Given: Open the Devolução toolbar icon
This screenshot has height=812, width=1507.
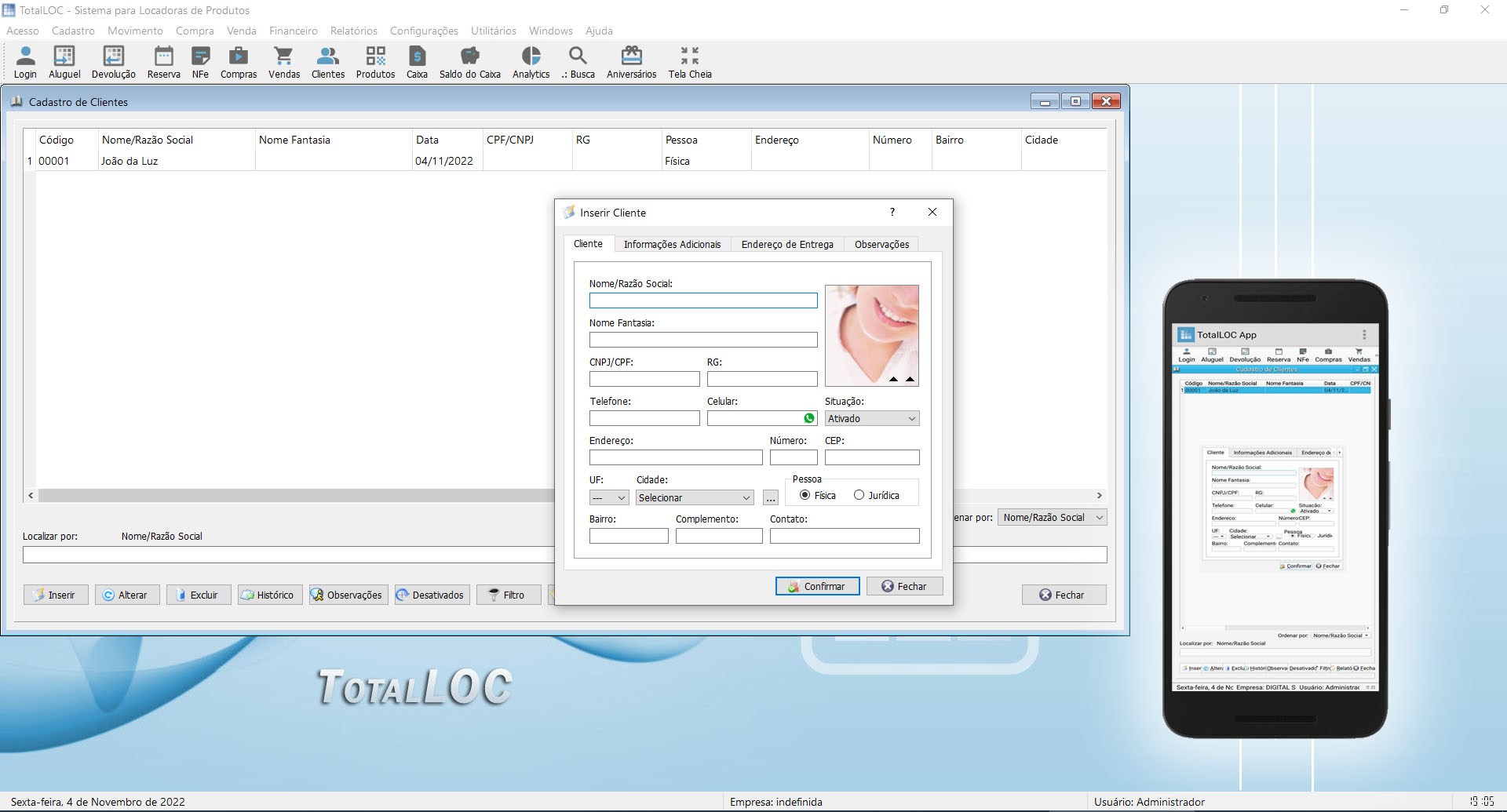Looking at the screenshot, I should coord(114,62).
